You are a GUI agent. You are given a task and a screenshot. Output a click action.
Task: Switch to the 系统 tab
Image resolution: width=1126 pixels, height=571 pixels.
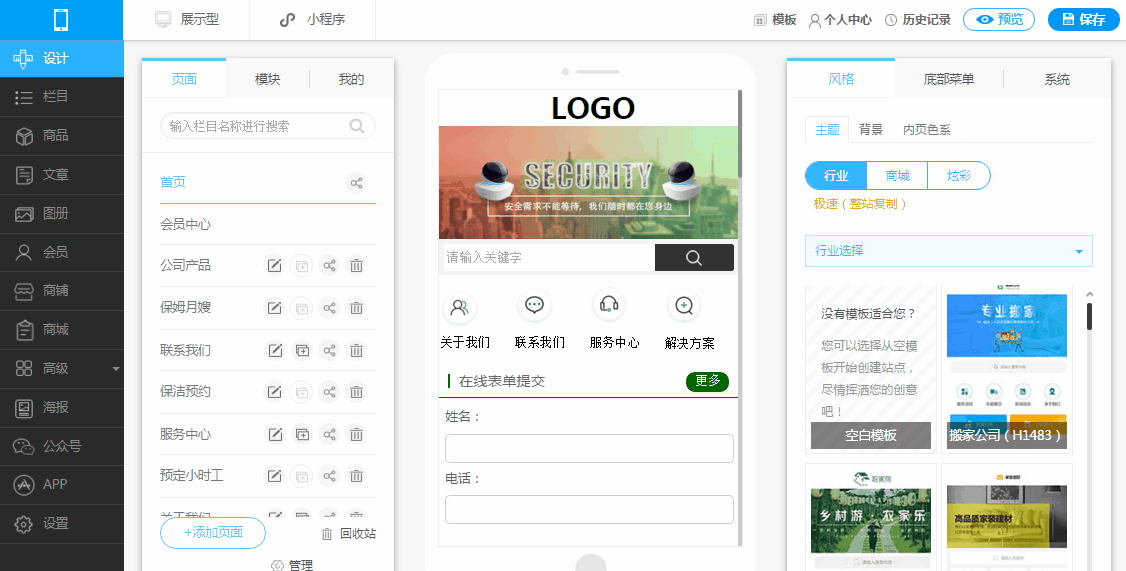pos(1057,79)
